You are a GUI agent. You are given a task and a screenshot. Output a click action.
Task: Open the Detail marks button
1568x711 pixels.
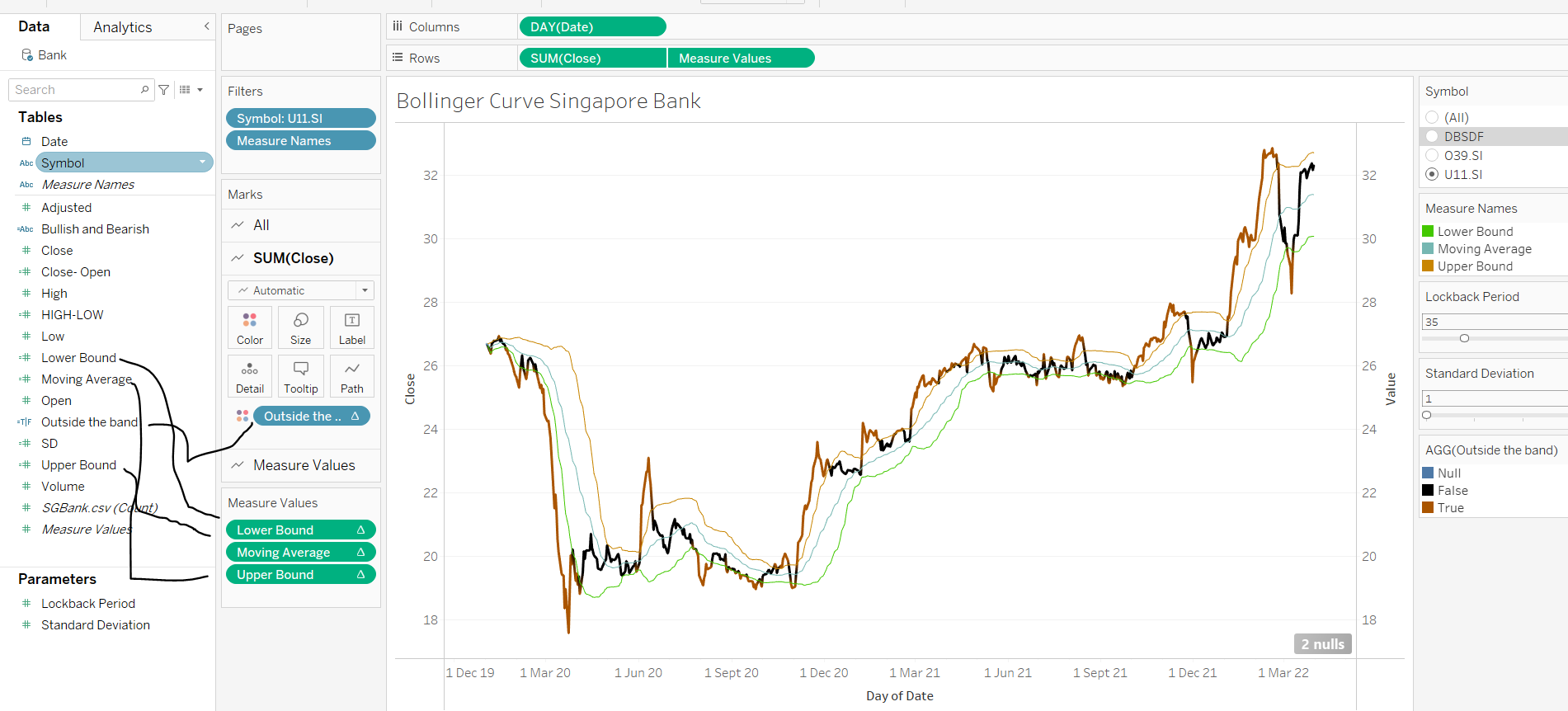250,377
